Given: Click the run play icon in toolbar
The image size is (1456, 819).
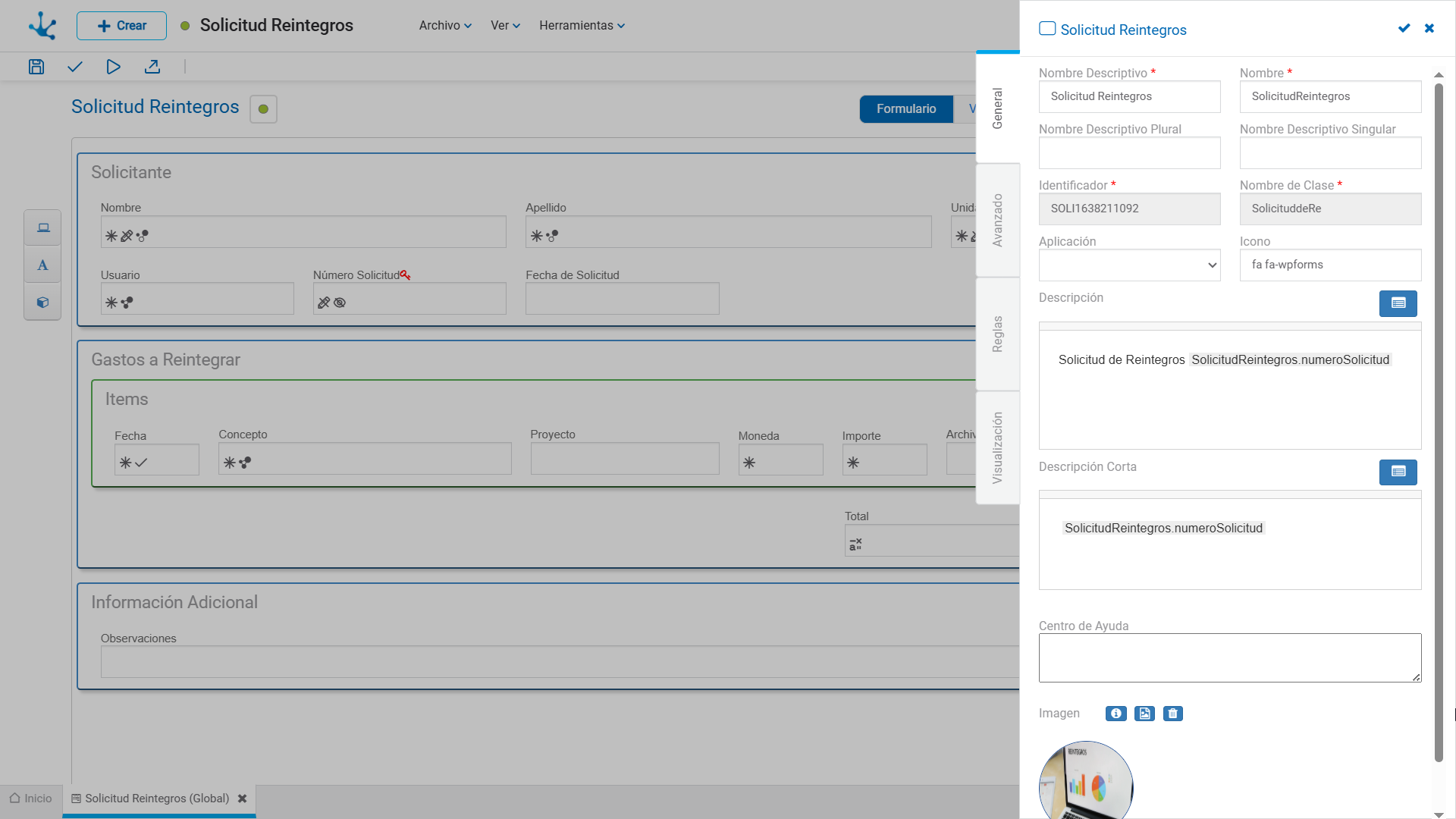Looking at the screenshot, I should click(x=113, y=67).
